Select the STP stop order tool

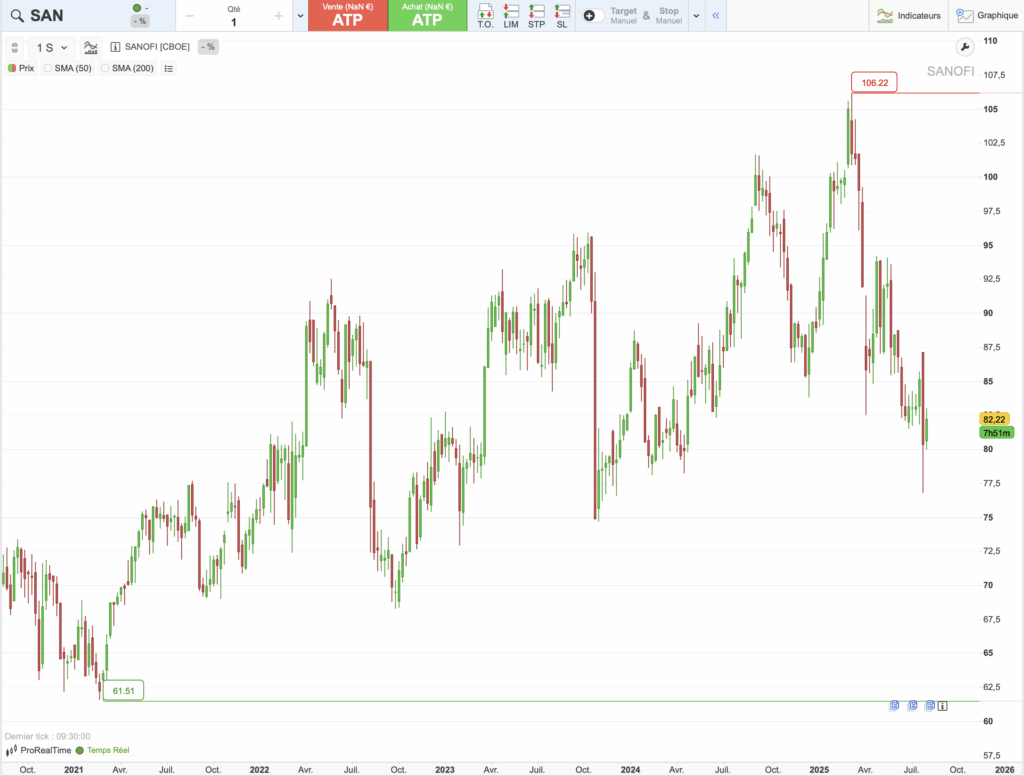click(536, 16)
